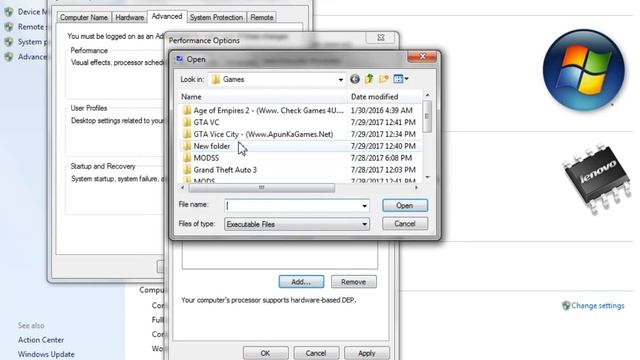Sort by Name column header
The width and height of the screenshot is (640, 360).
[x=263, y=97]
